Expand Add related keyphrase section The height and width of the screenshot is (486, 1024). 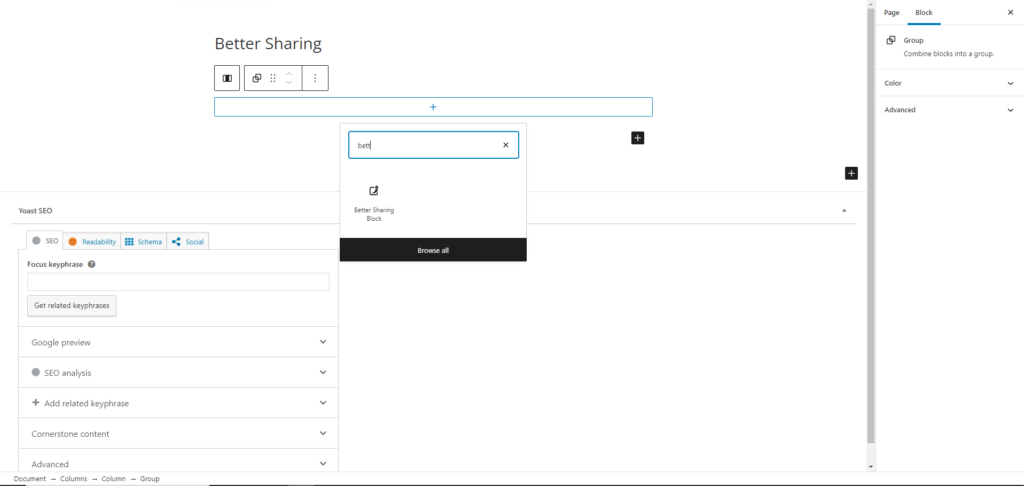(x=178, y=403)
